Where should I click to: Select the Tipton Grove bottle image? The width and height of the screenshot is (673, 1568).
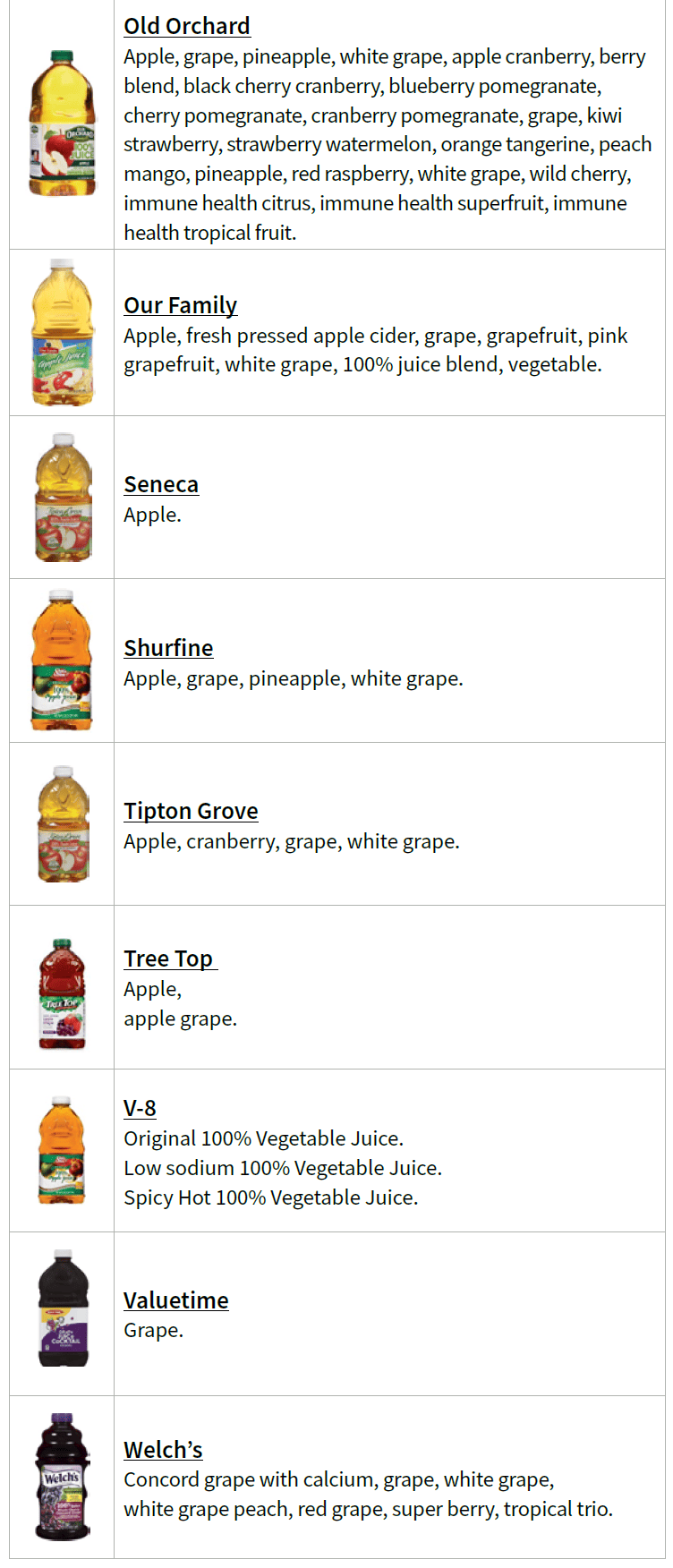[x=63, y=824]
